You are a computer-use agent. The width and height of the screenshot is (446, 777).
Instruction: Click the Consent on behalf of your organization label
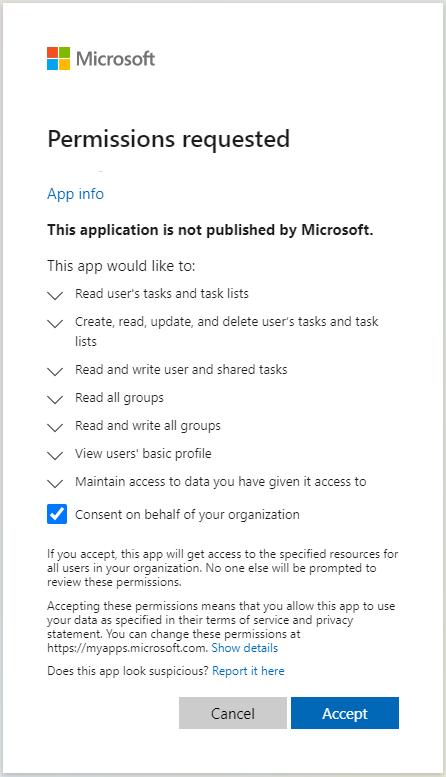click(x=187, y=515)
